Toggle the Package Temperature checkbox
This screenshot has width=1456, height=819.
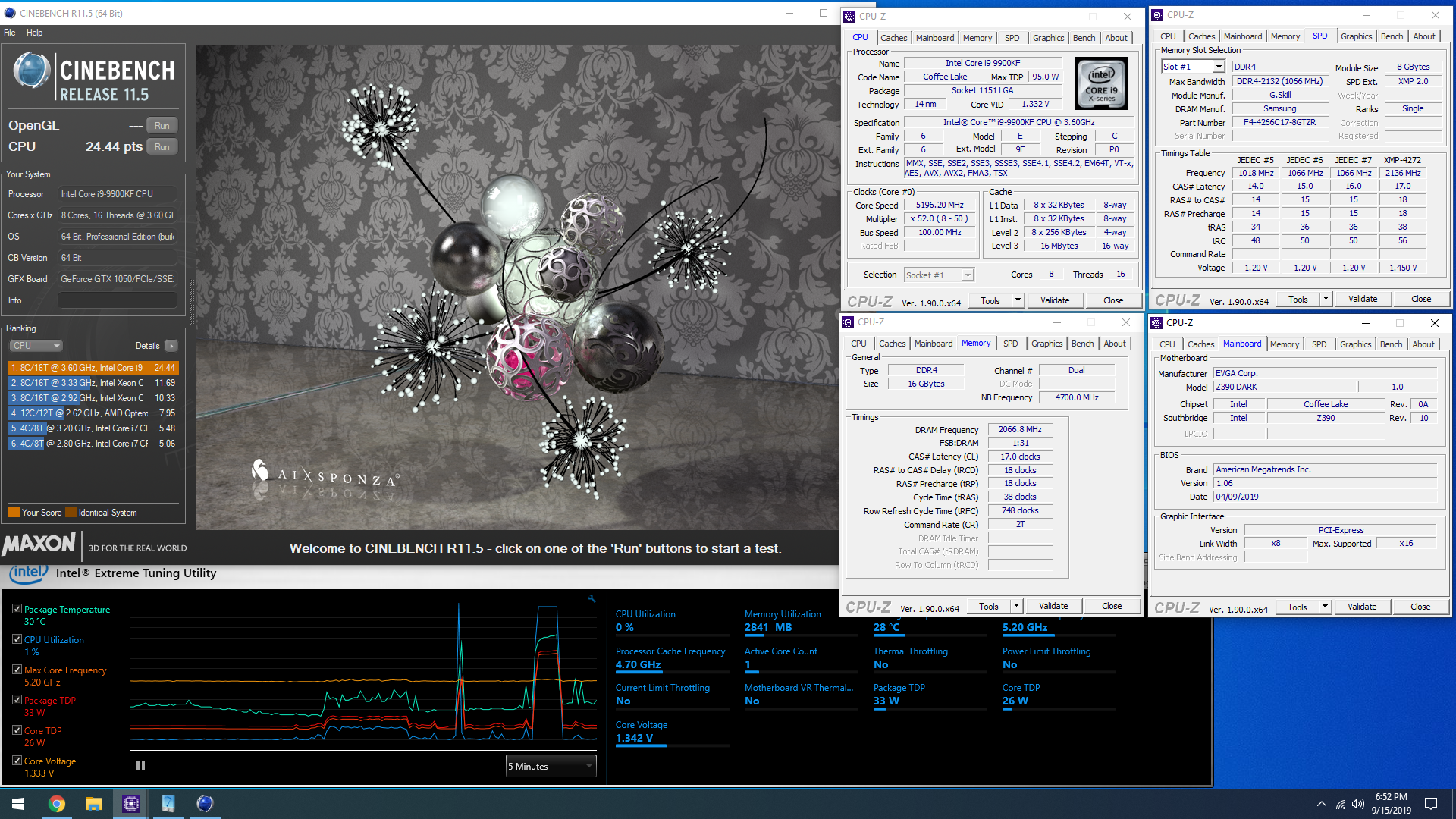coord(17,609)
